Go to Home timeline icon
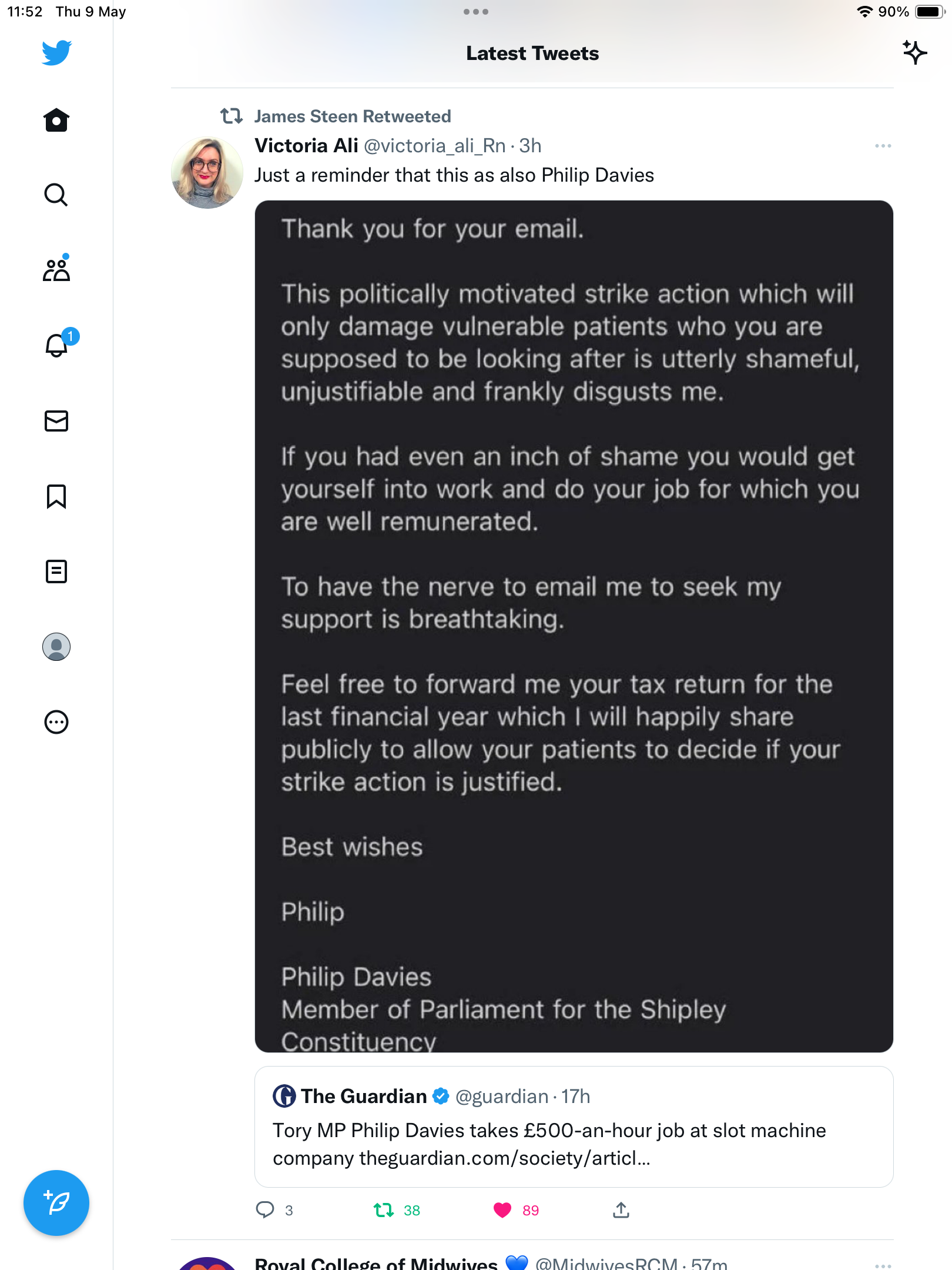952x1270 pixels. [56, 120]
